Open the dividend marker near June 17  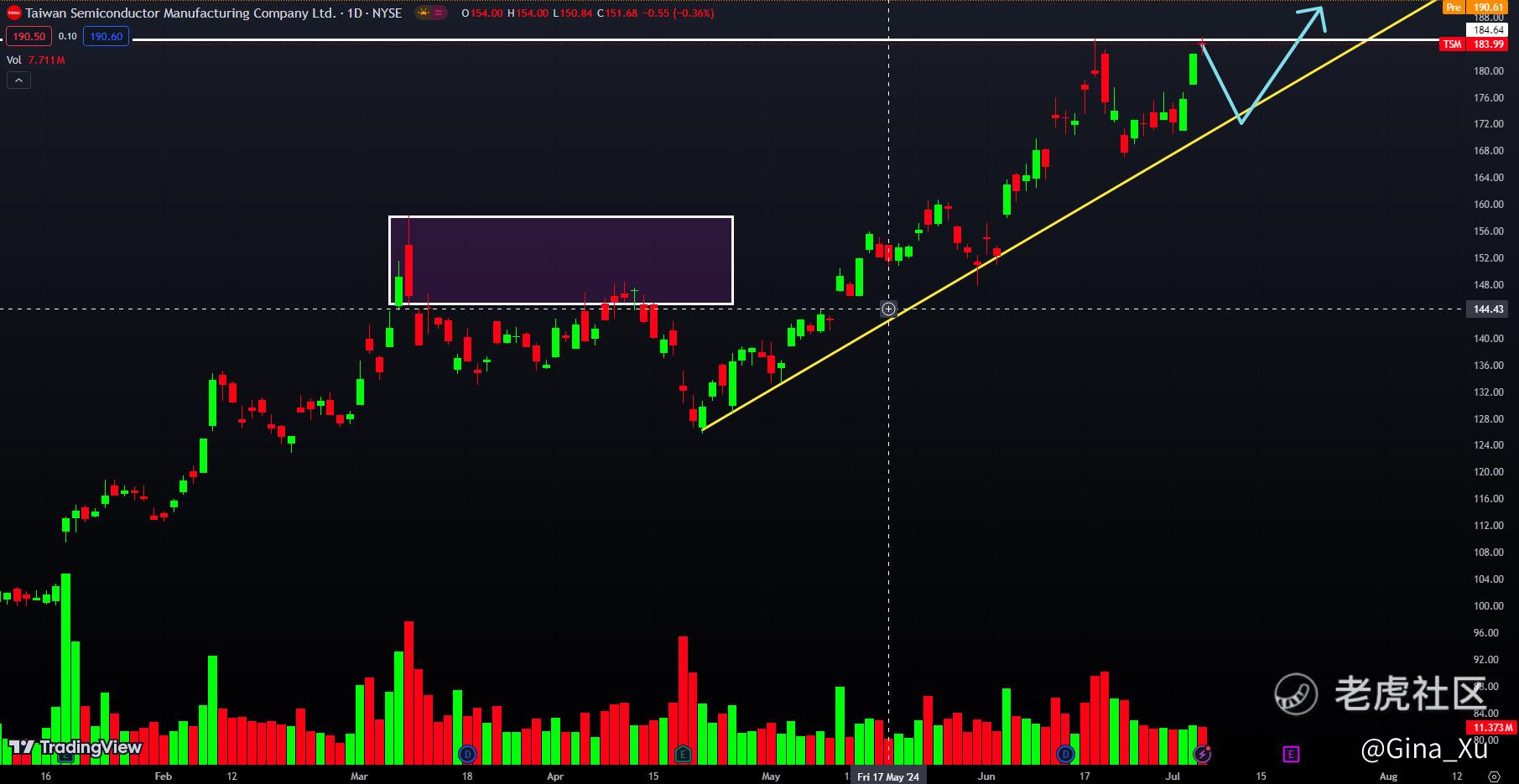[1065, 754]
